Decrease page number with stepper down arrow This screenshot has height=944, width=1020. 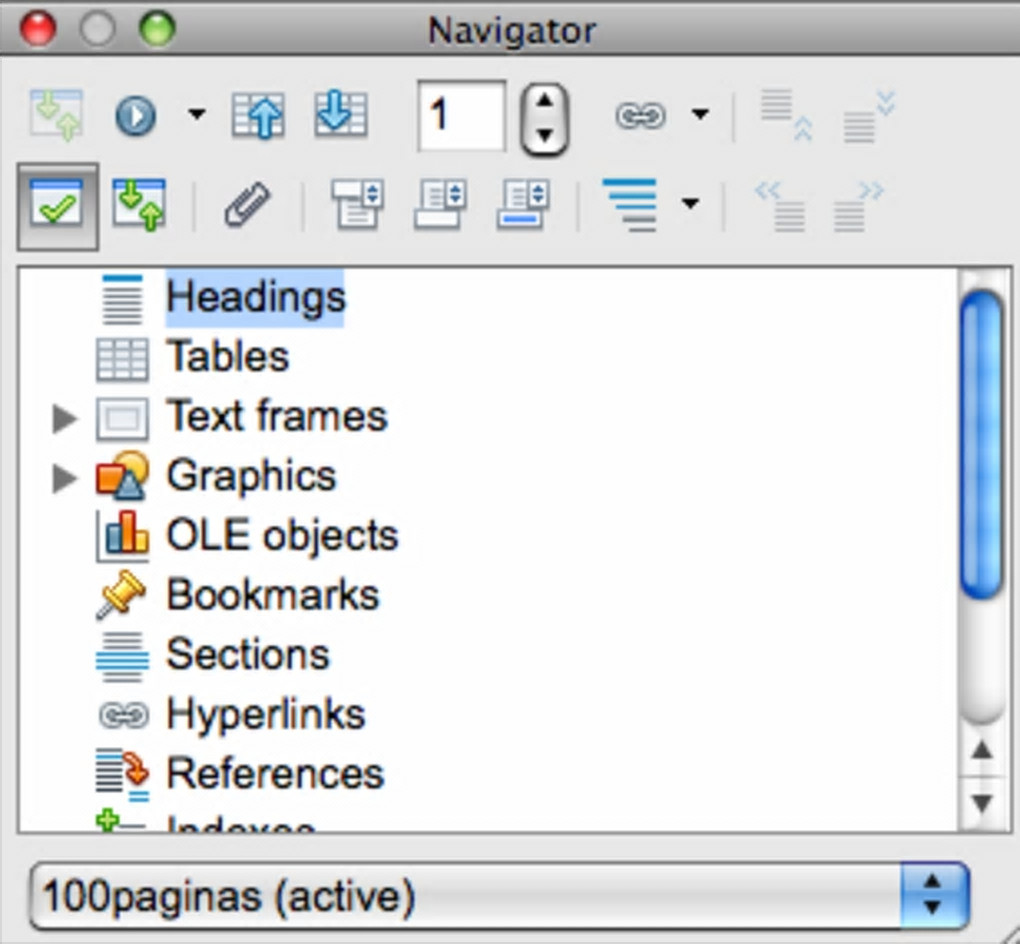(x=544, y=135)
